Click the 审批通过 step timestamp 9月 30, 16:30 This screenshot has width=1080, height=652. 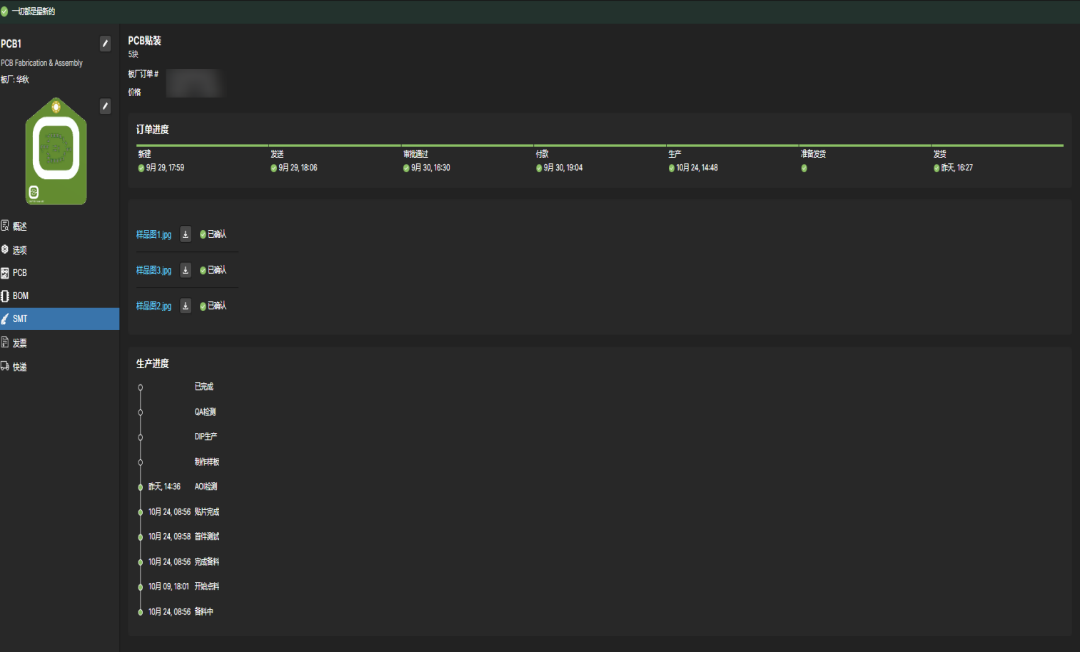pyautogui.click(x=430, y=168)
